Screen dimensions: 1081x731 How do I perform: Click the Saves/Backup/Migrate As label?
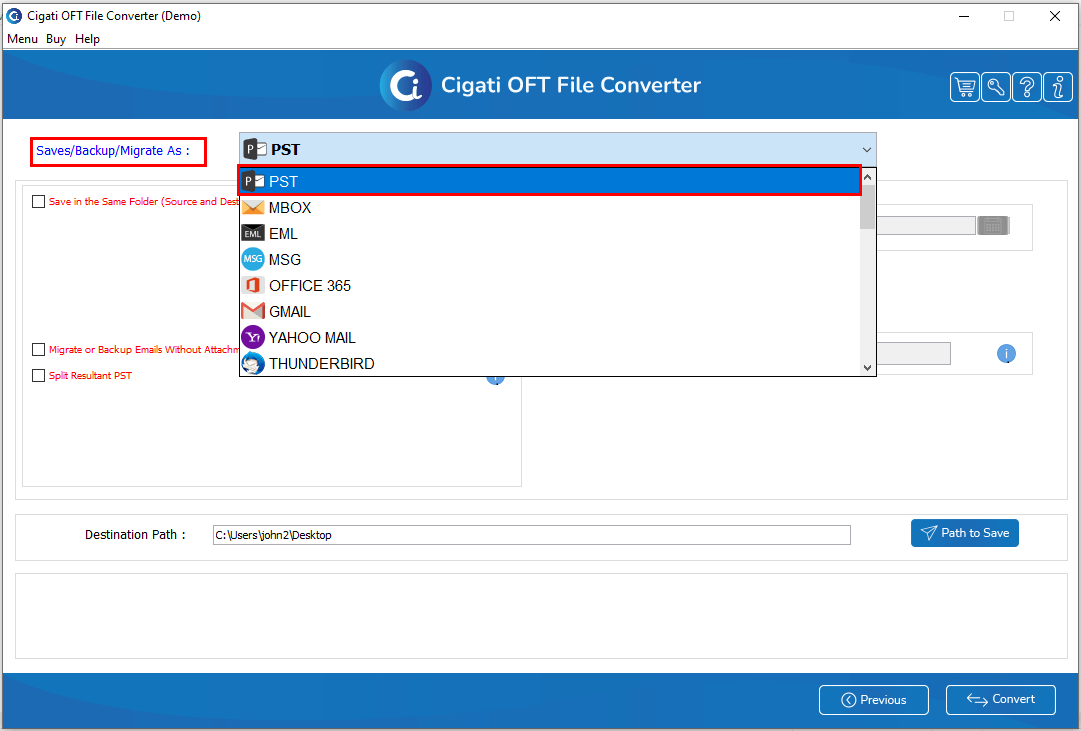coord(113,151)
